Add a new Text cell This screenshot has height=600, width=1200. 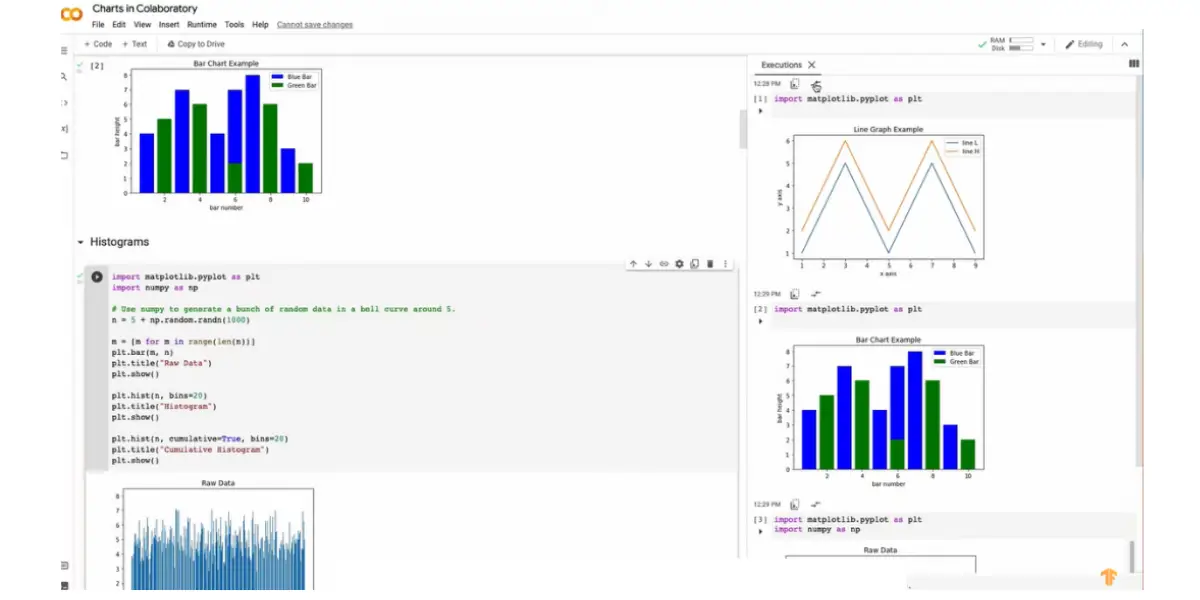coord(134,44)
